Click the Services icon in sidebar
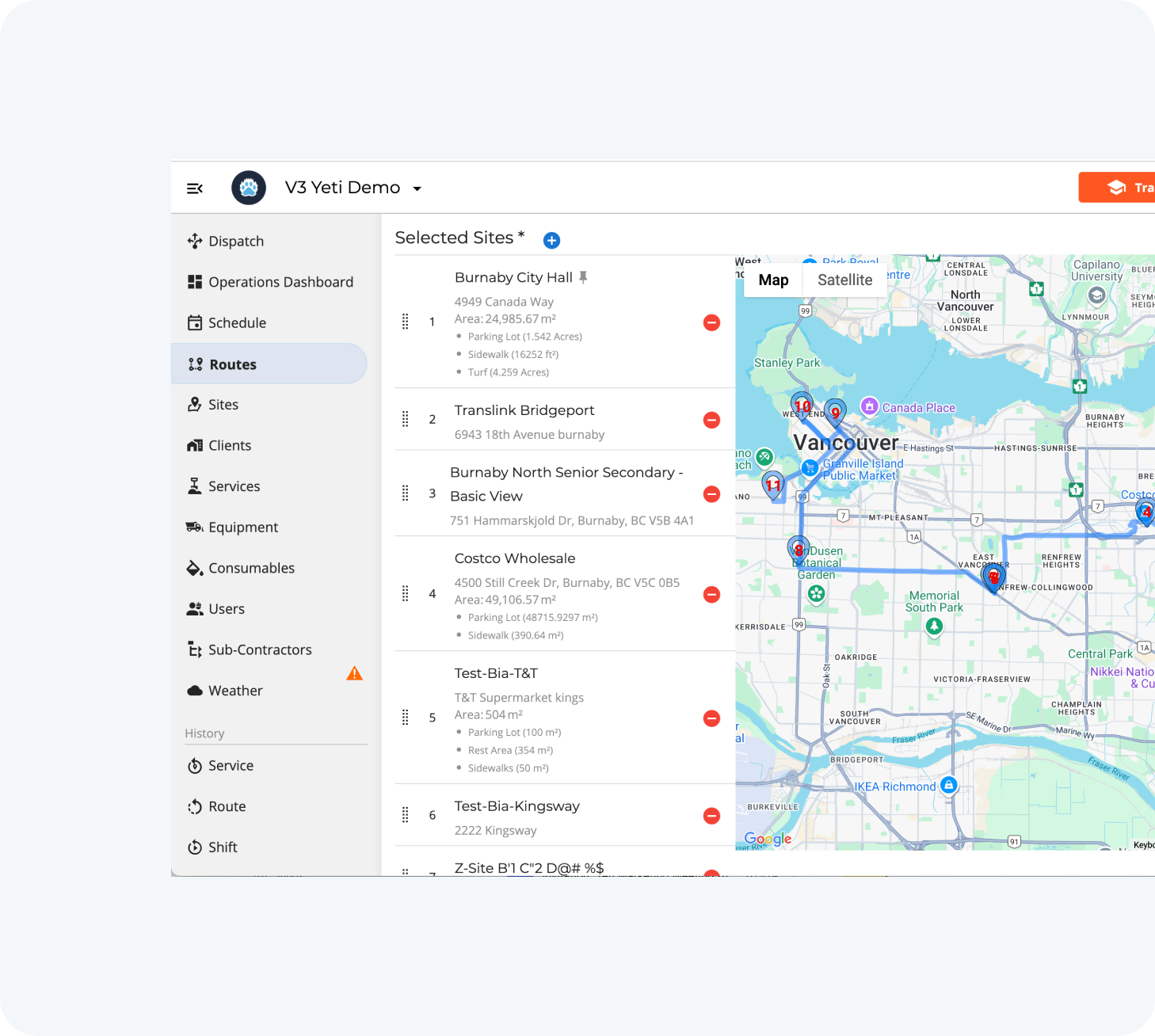Image resolution: width=1155 pixels, height=1036 pixels. (194, 486)
